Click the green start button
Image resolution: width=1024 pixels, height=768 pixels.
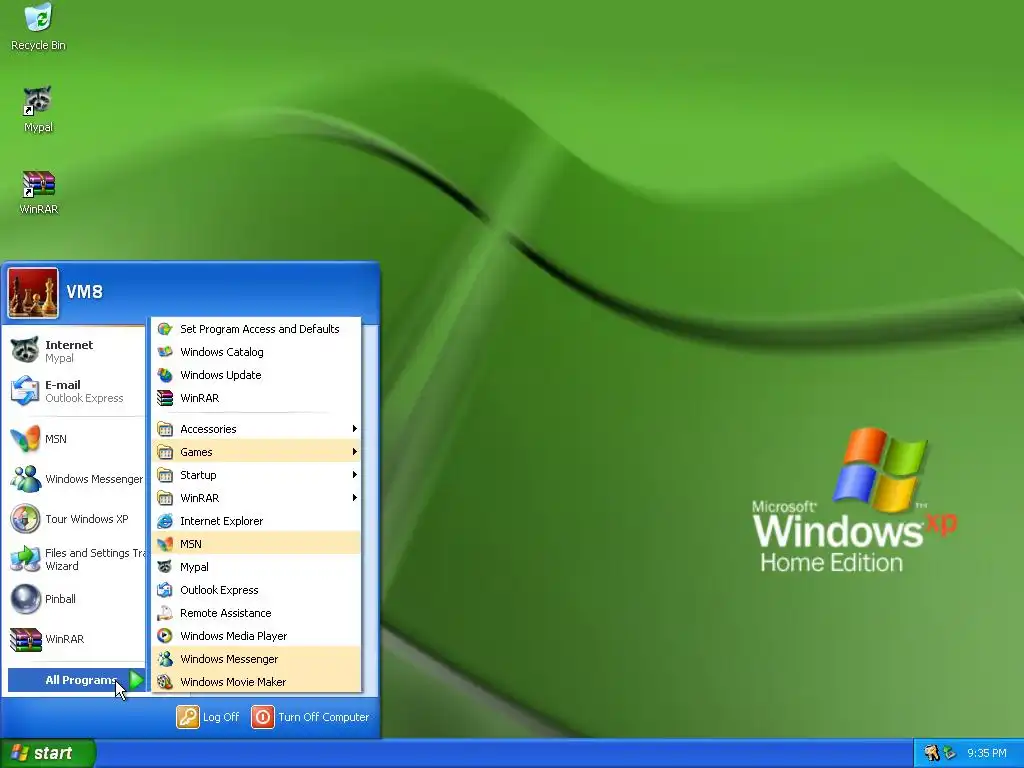47,753
